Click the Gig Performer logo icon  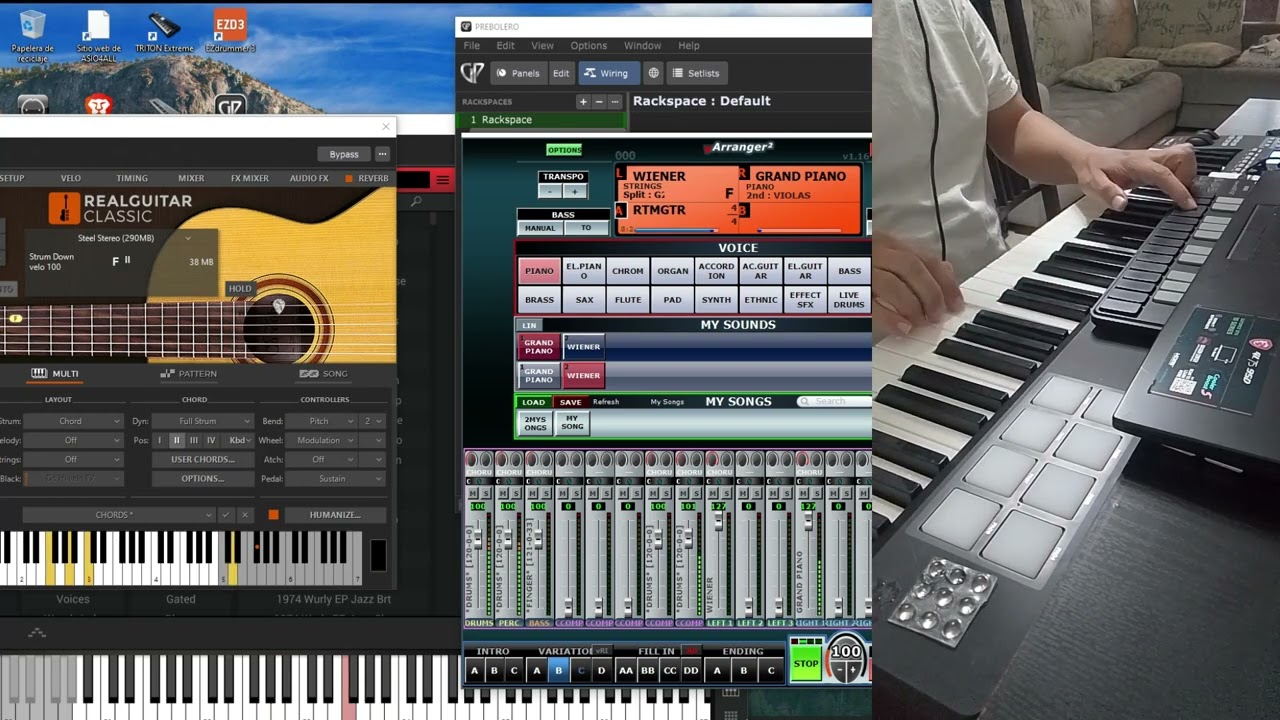click(471, 73)
